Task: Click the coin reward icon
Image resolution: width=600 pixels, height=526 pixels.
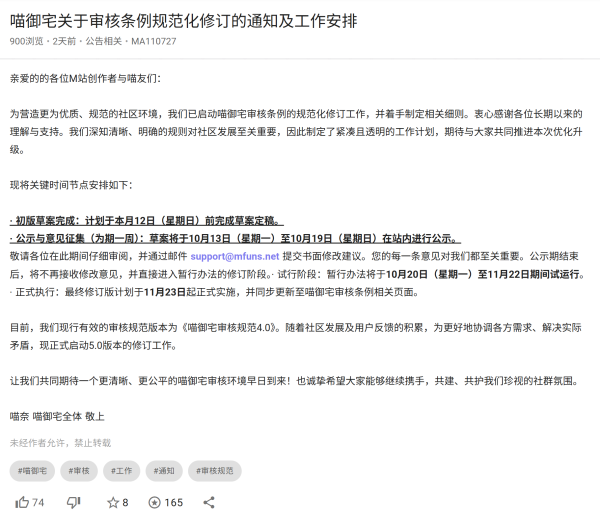Action: click(x=154, y=502)
